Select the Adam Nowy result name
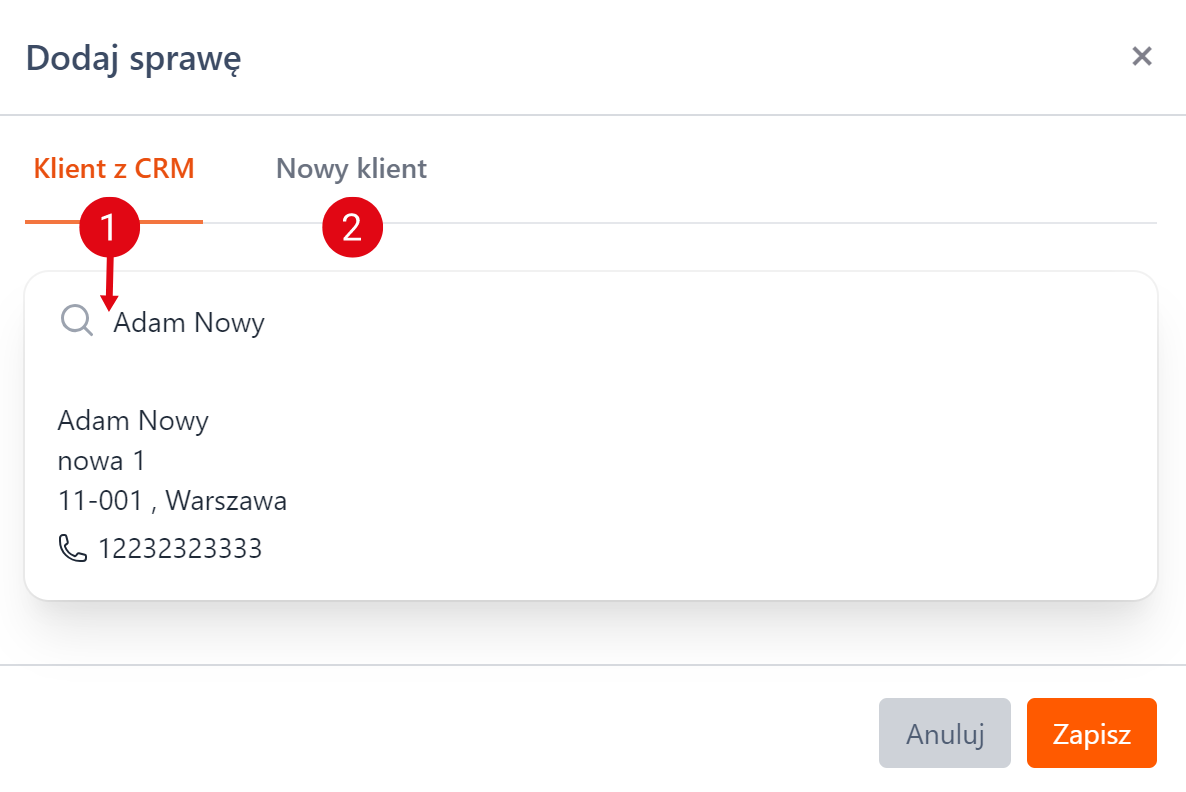The width and height of the screenshot is (1186, 792). click(133, 421)
